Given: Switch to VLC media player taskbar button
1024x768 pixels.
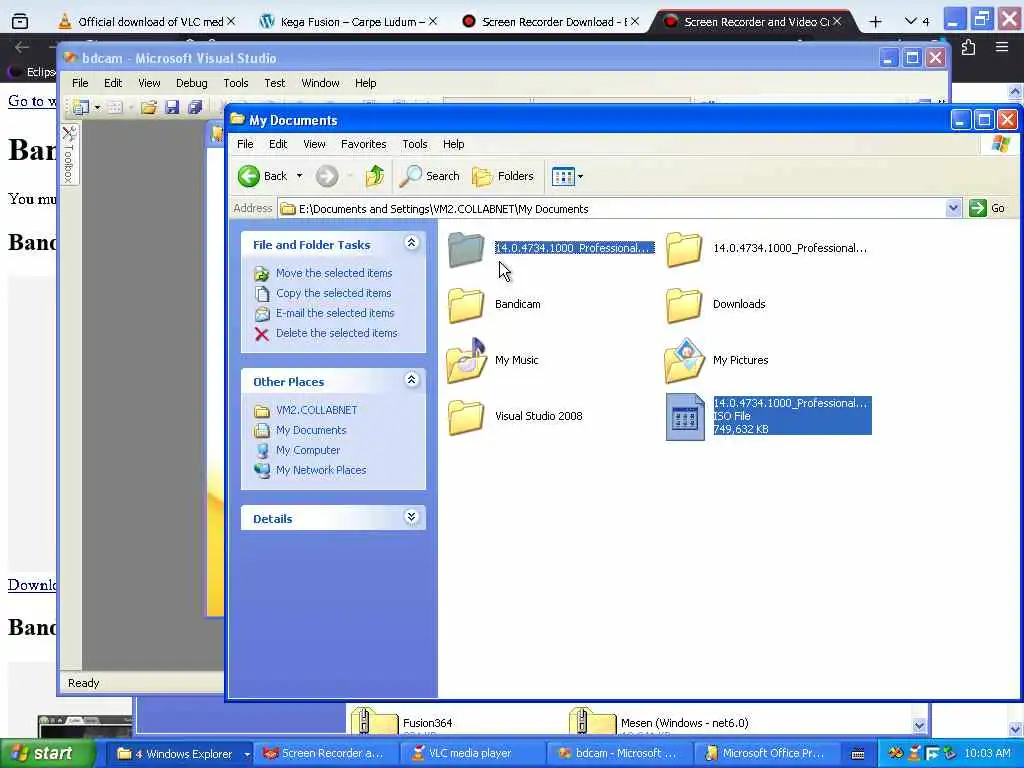Looking at the screenshot, I should click(x=470, y=754).
